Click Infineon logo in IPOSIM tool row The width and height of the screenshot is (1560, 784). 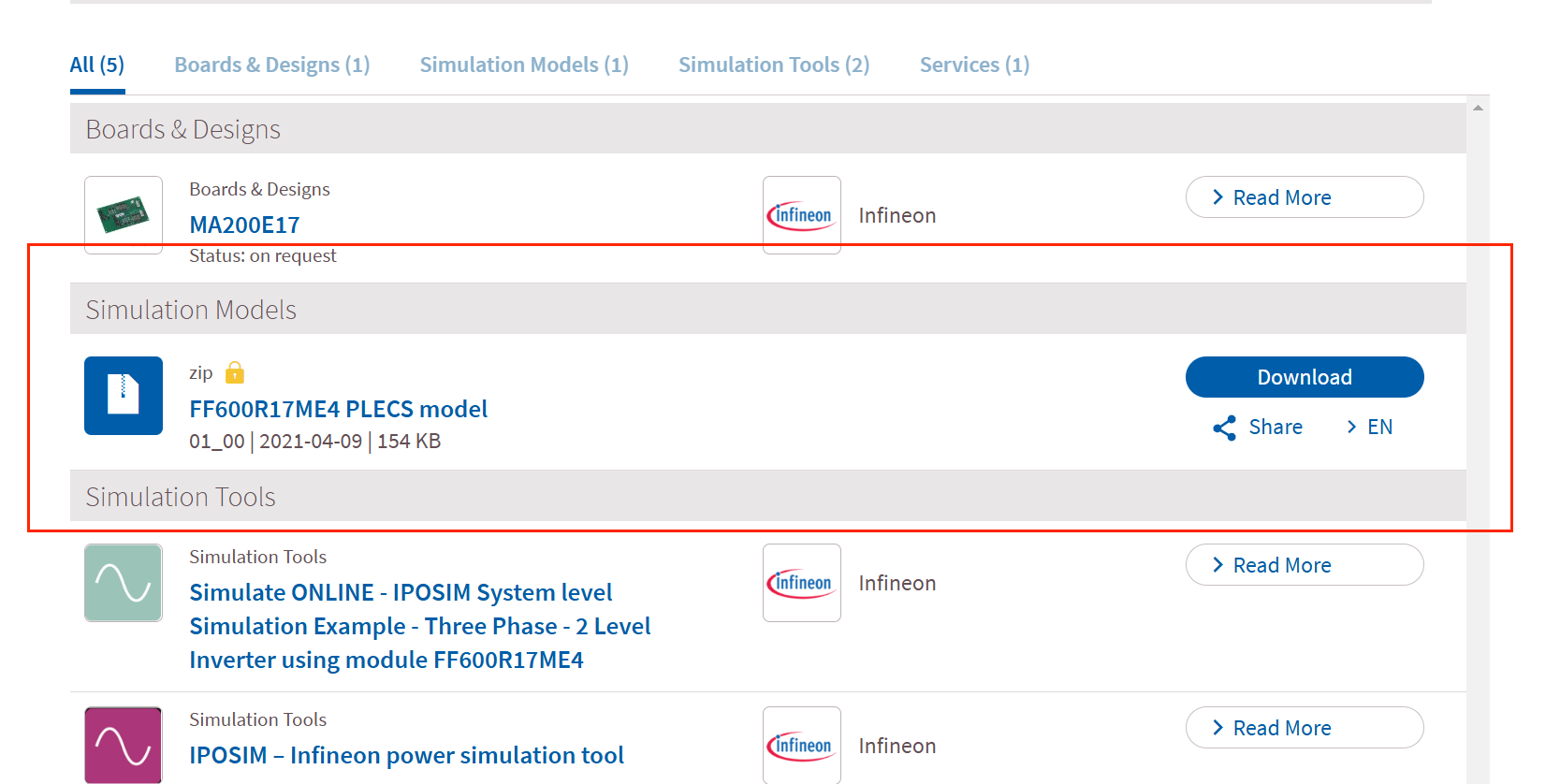coord(802,746)
